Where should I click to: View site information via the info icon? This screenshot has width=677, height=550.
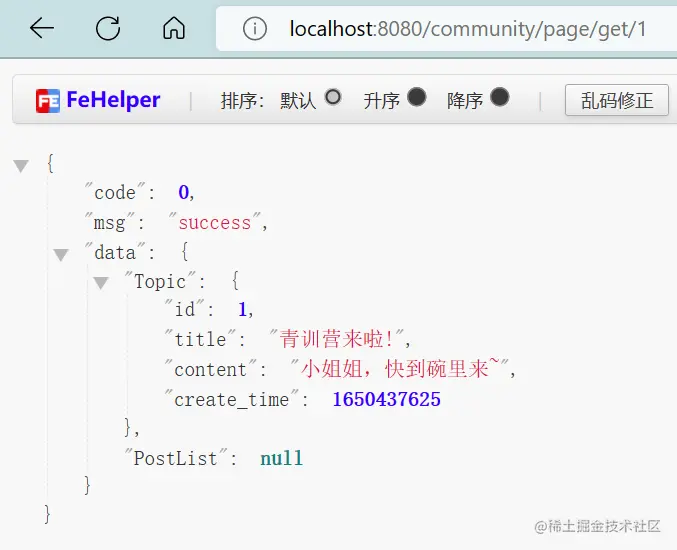coord(255,29)
